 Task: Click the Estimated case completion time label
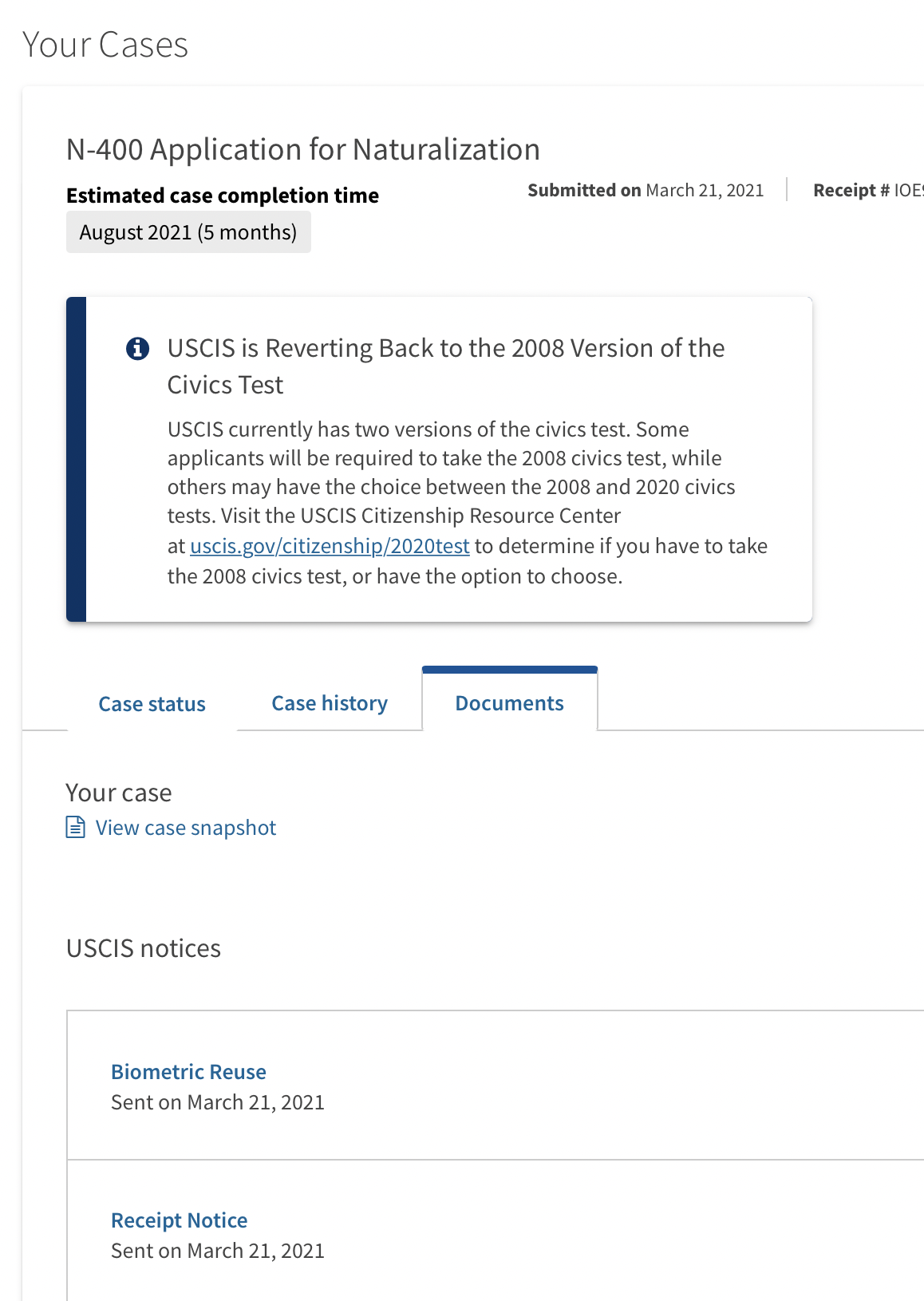[x=223, y=196]
